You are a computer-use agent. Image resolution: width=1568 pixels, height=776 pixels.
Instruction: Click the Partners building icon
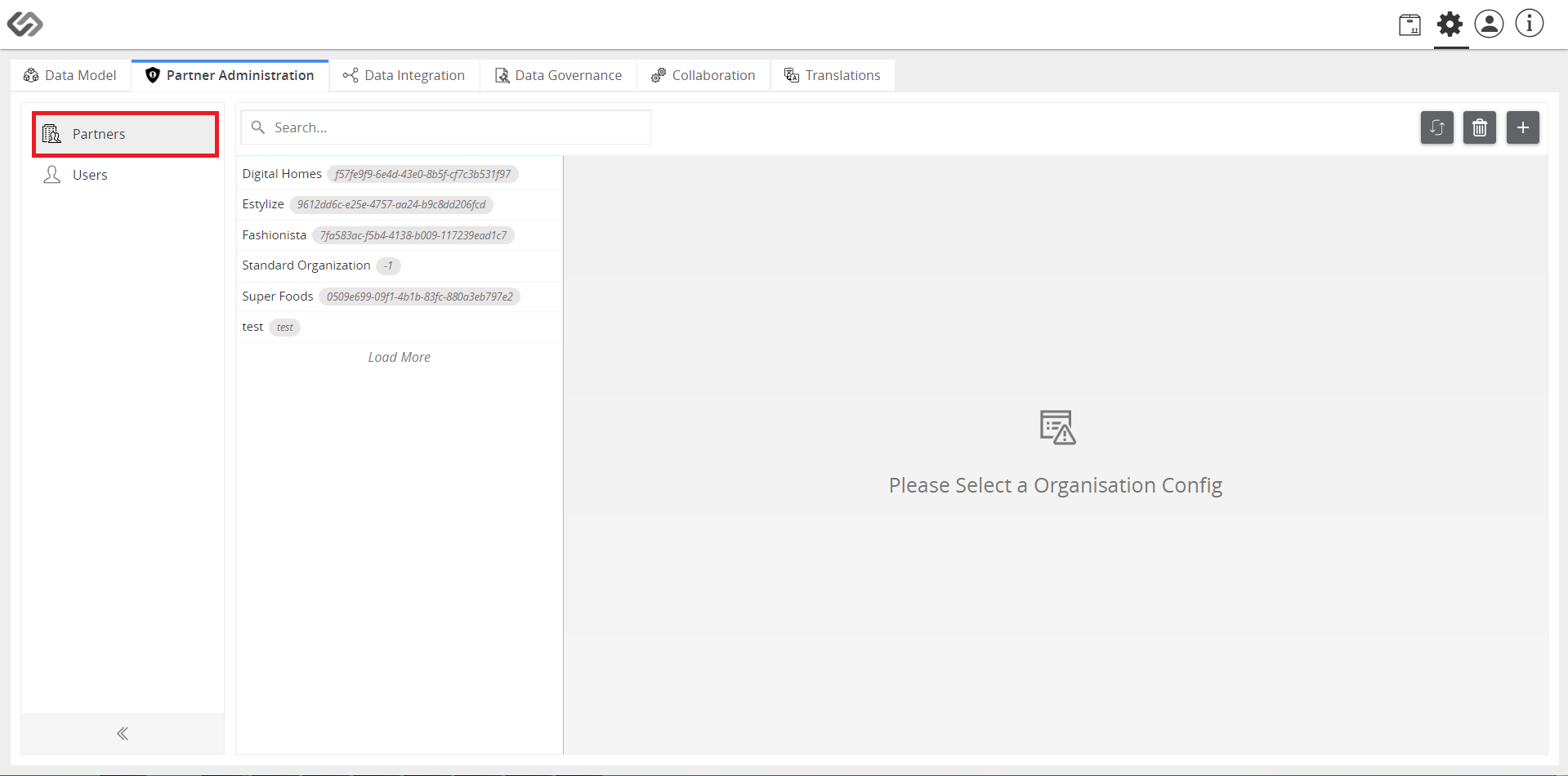tap(52, 134)
